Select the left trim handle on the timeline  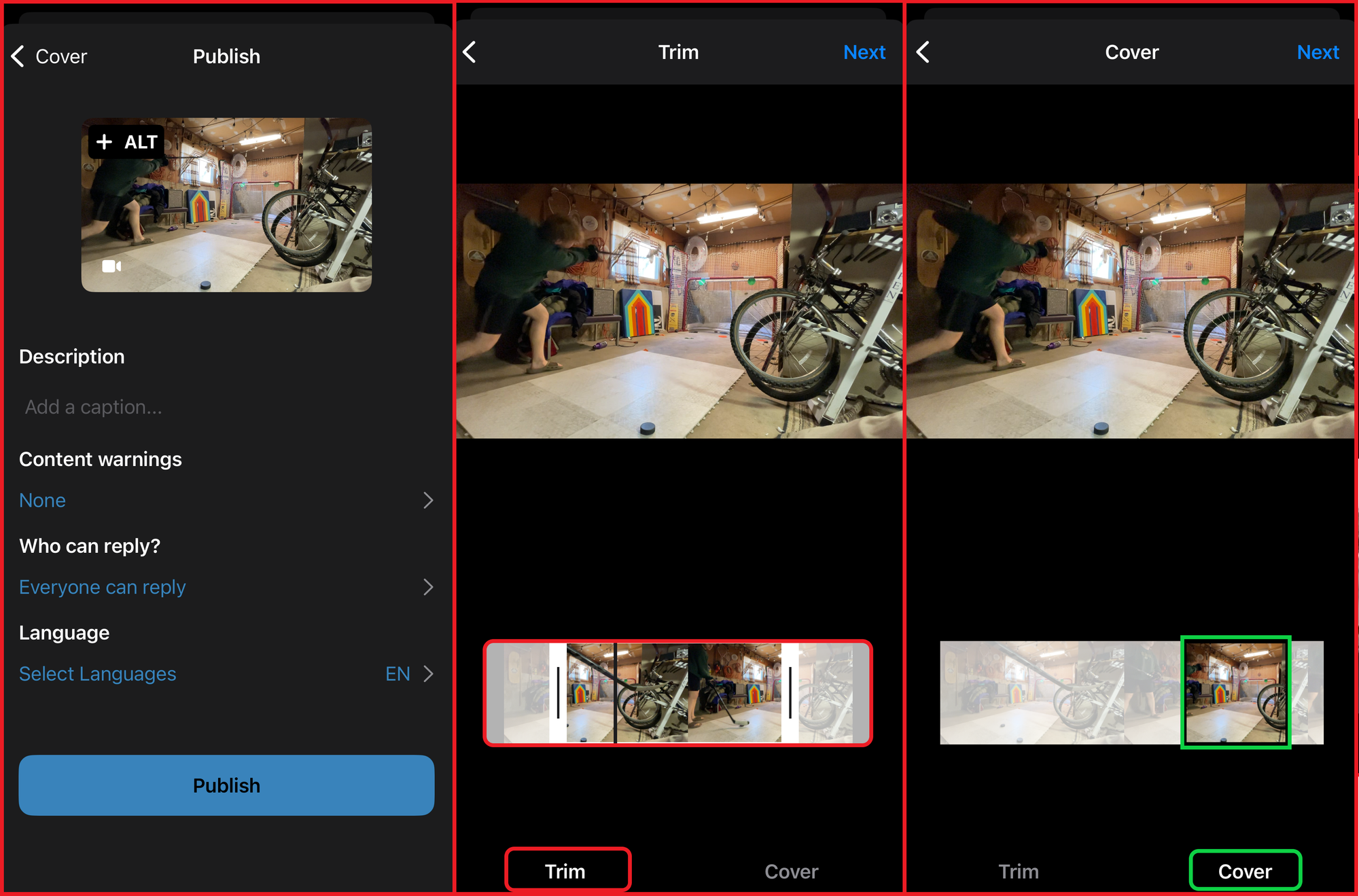click(x=557, y=693)
